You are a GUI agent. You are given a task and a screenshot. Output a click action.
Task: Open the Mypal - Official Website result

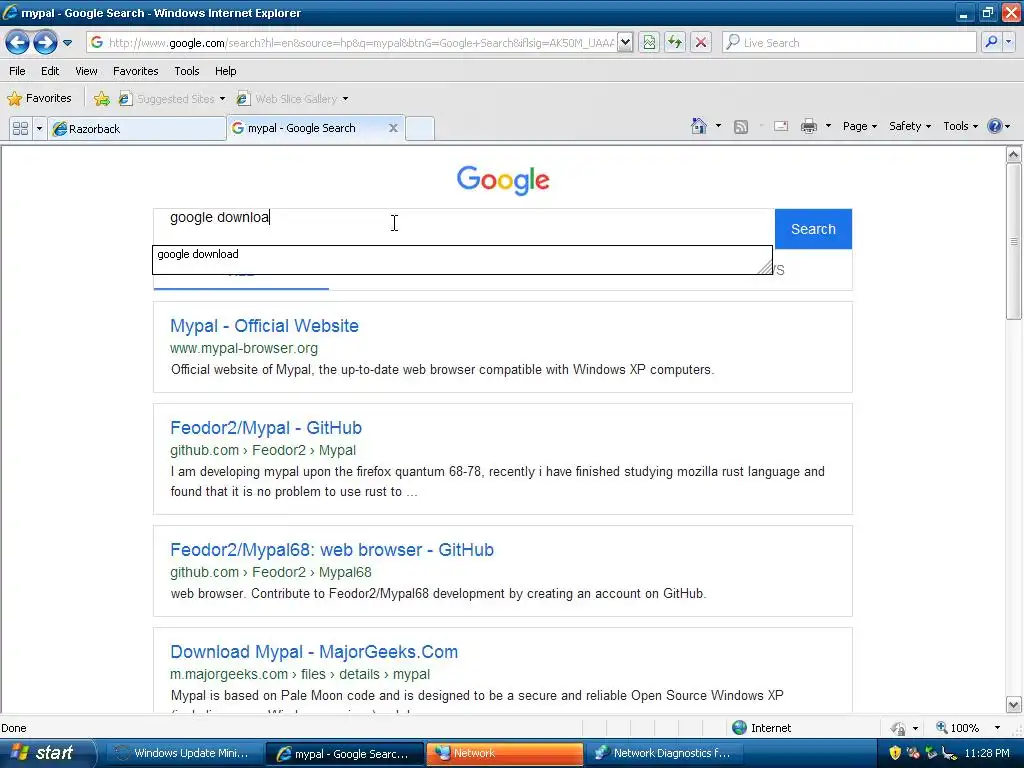pos(264,326)
